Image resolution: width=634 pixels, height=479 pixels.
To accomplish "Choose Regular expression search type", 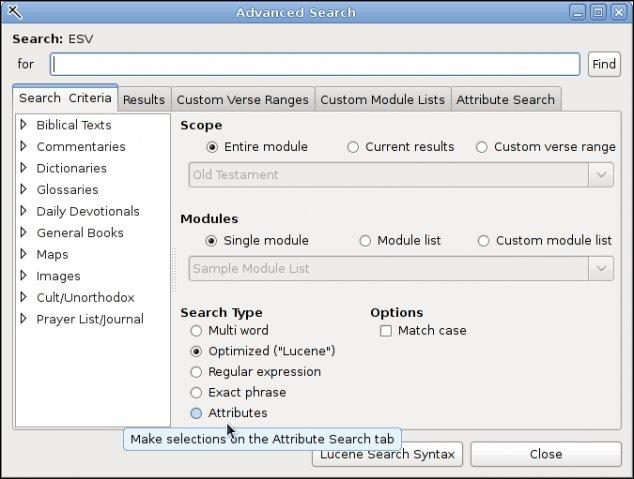I will coord(196,372).
